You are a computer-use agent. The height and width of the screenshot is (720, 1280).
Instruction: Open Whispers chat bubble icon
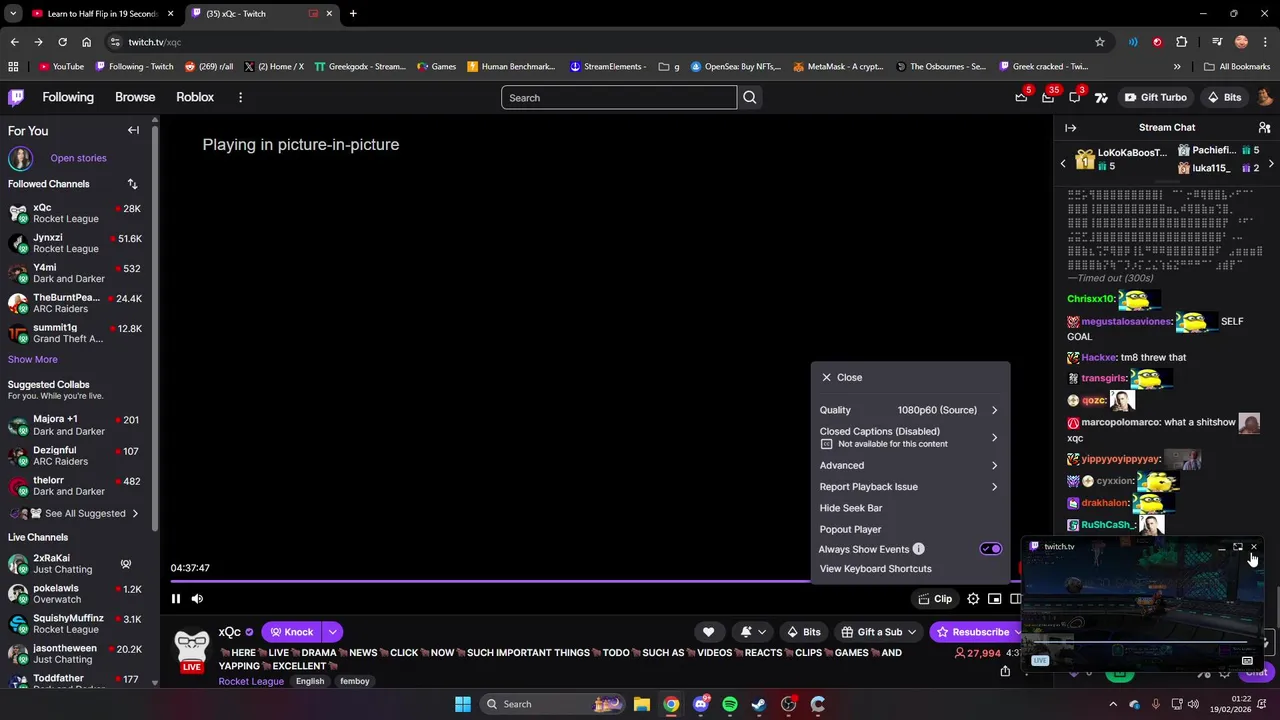point(1075,97)
